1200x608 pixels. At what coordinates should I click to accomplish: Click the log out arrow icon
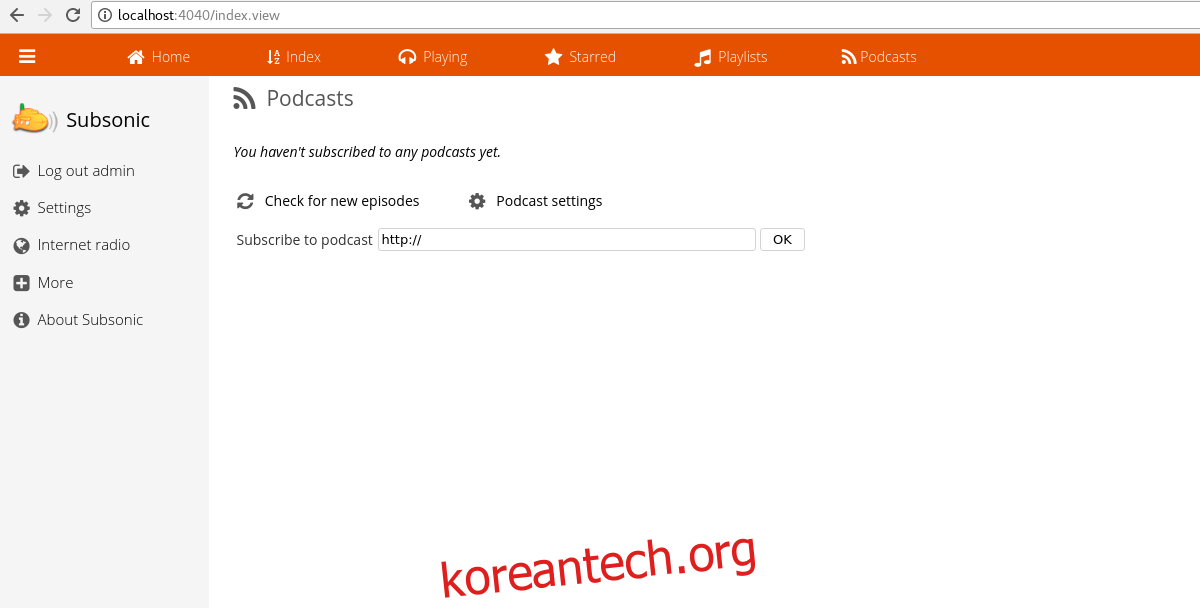(21, 171)
